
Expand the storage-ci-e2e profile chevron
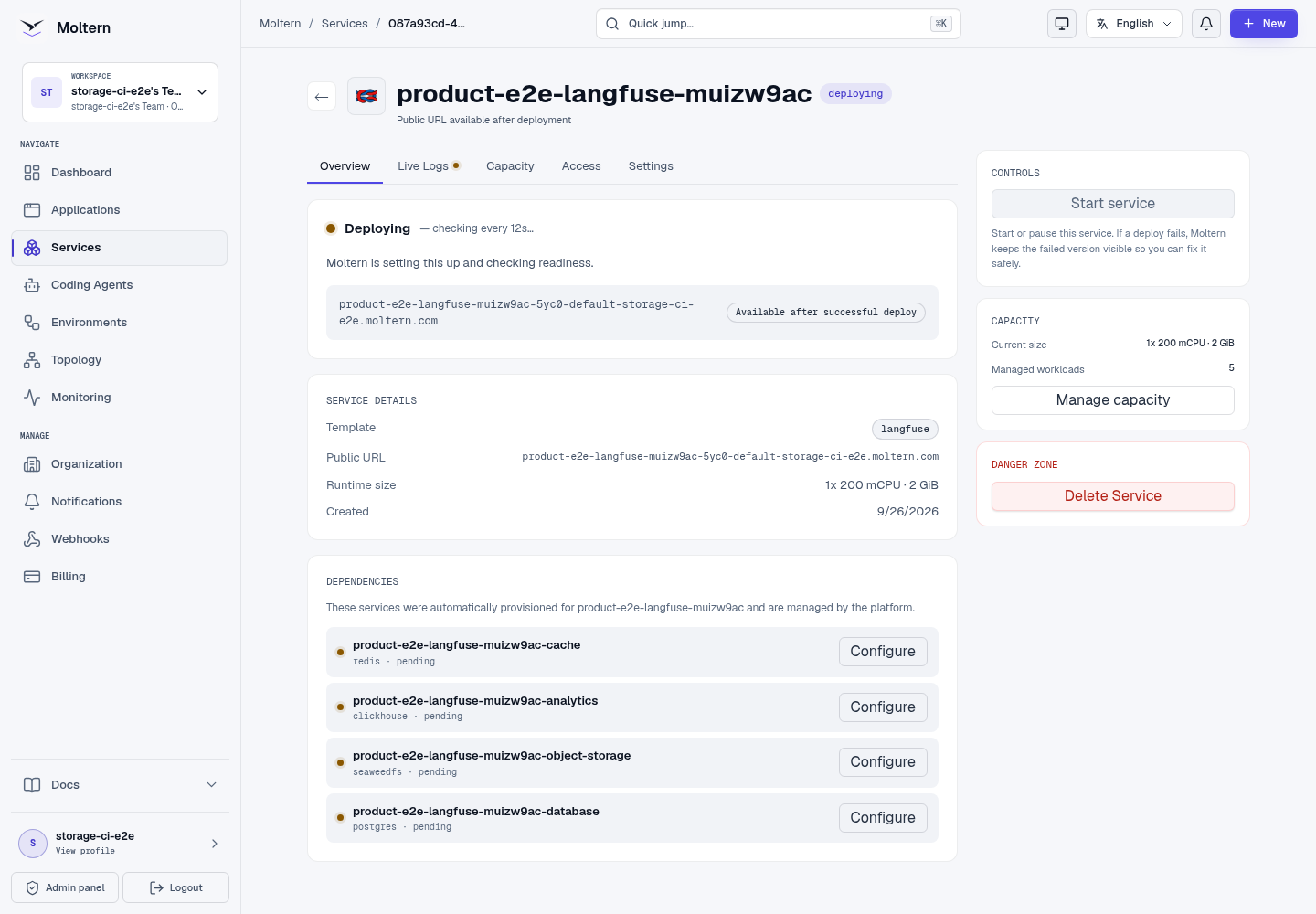215,844
